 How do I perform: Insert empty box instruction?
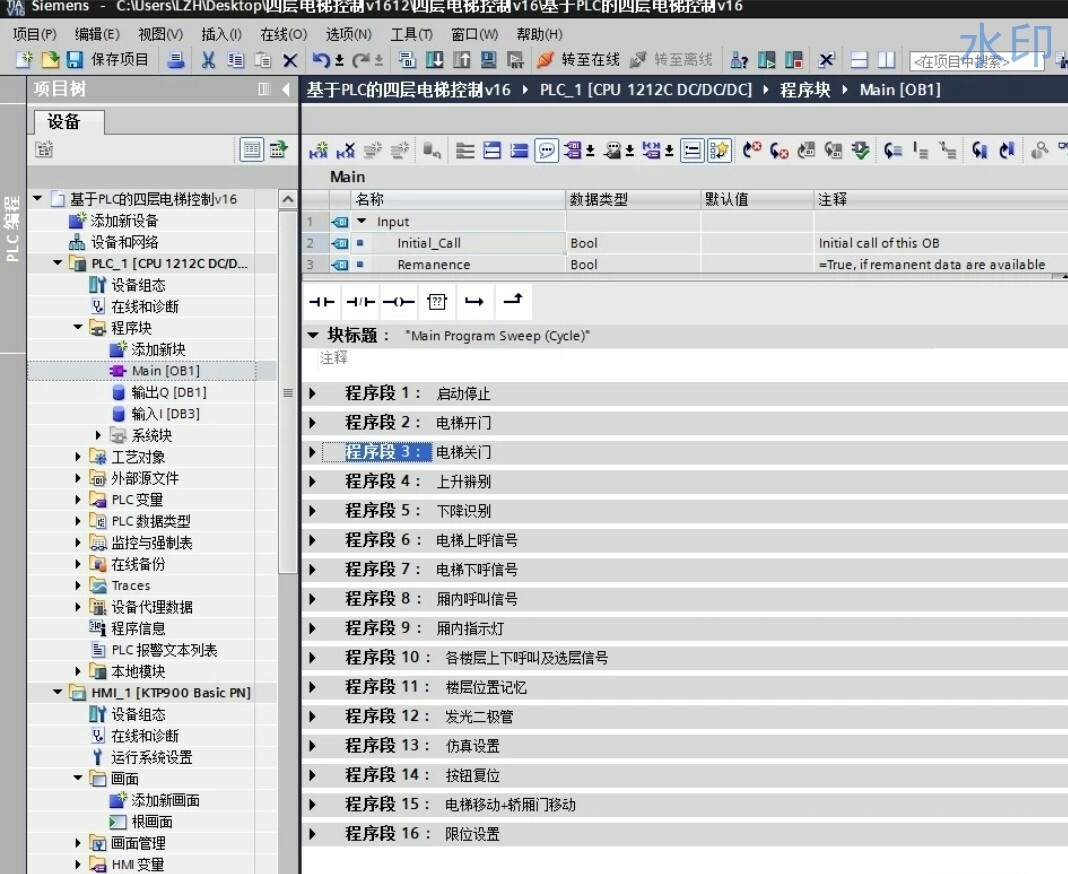[437, 301]
